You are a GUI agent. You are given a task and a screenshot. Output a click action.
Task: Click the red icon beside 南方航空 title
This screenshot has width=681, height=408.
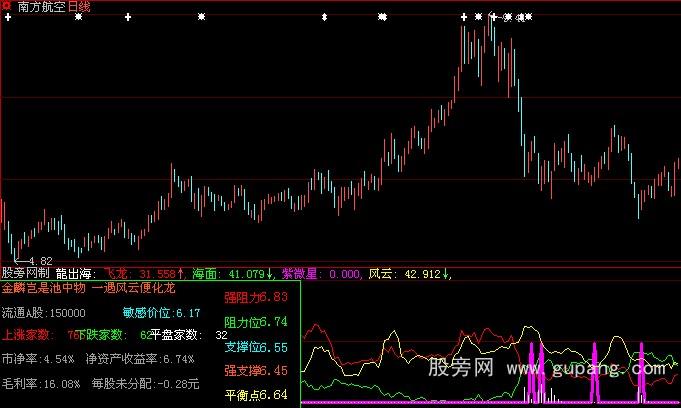[7, 5]
